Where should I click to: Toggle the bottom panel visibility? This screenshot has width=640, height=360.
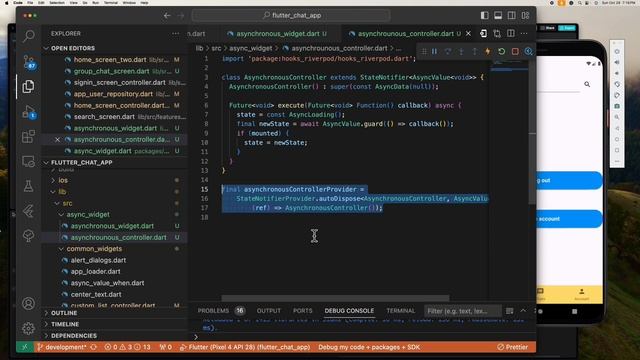tap(498, 15)
